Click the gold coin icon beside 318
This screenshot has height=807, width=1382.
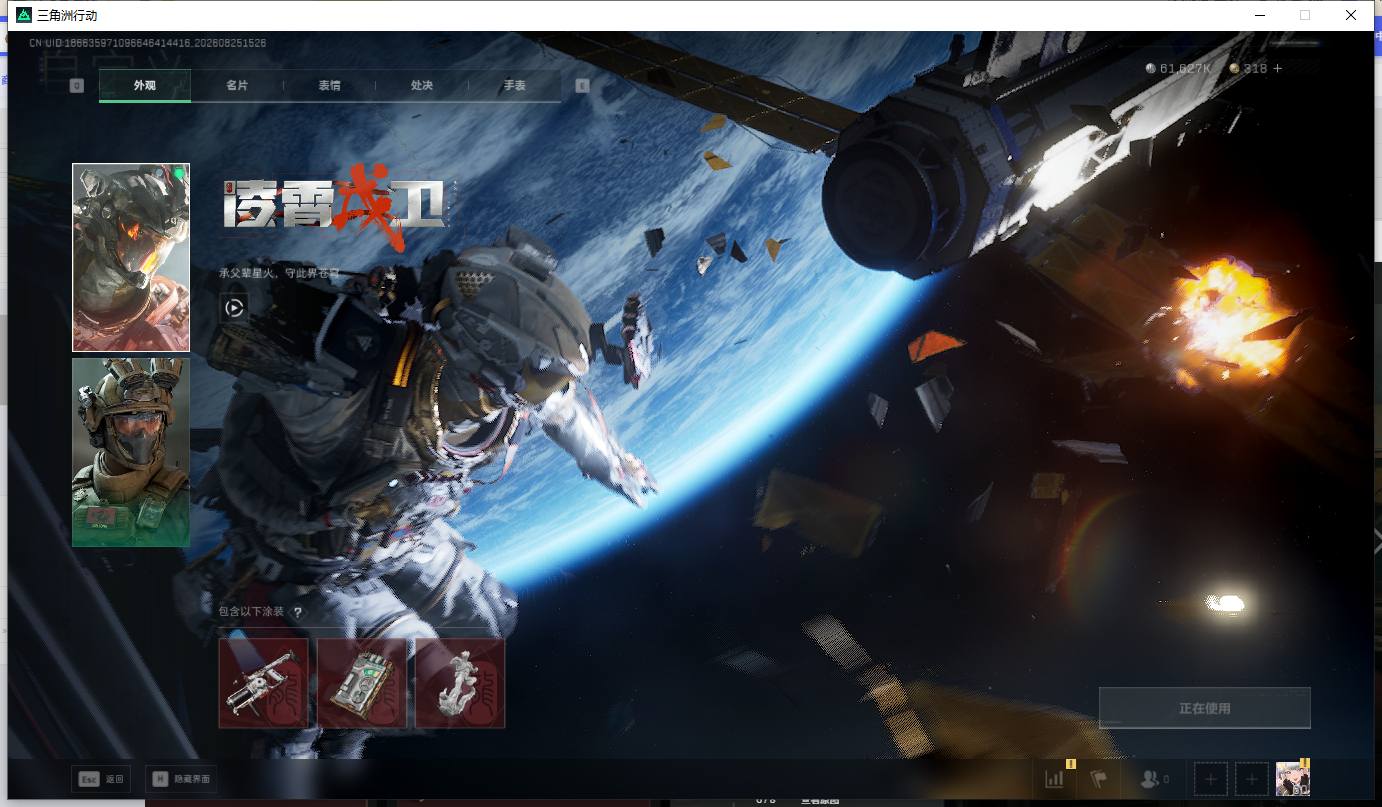coord(1235,68)
